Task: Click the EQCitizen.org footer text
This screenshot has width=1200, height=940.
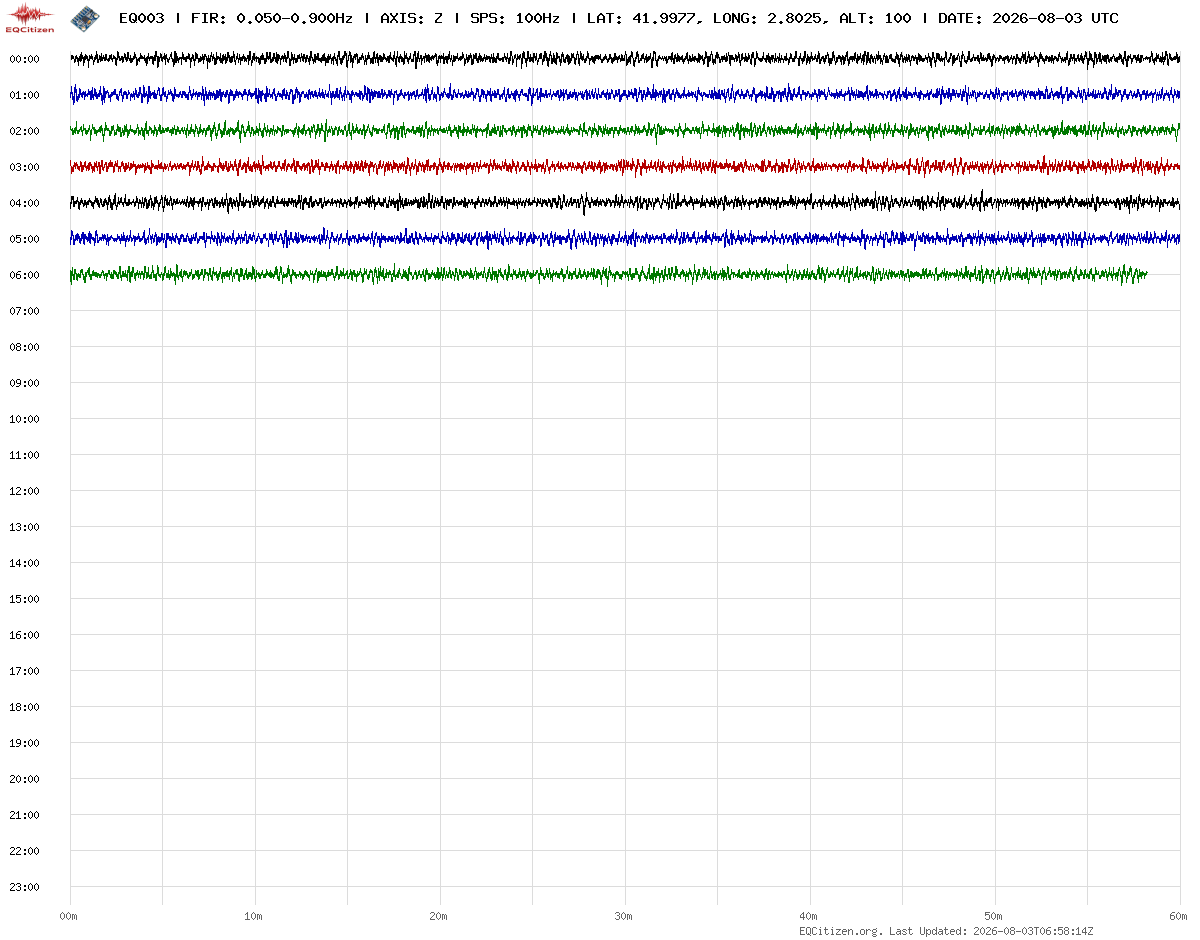Action: pos(841,931)
